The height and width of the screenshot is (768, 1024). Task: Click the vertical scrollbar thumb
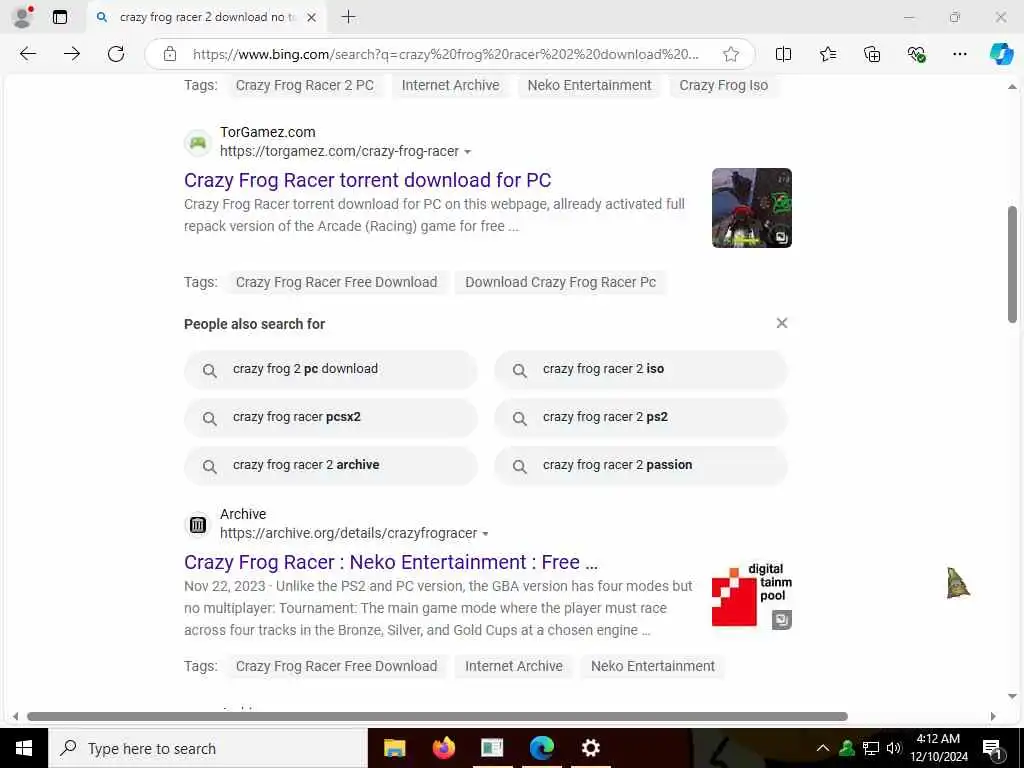1012,264
